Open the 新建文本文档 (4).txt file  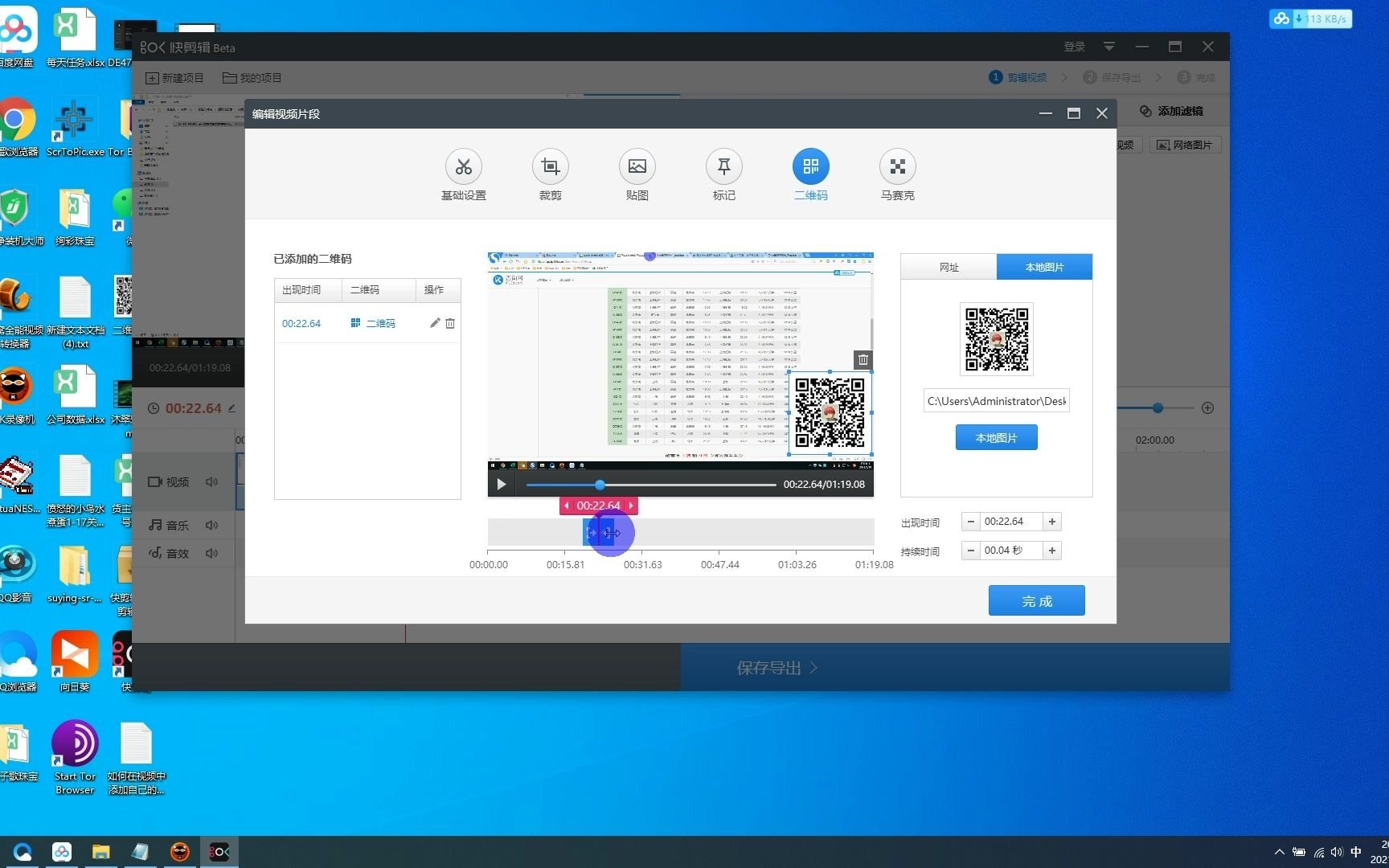(75, 313)
